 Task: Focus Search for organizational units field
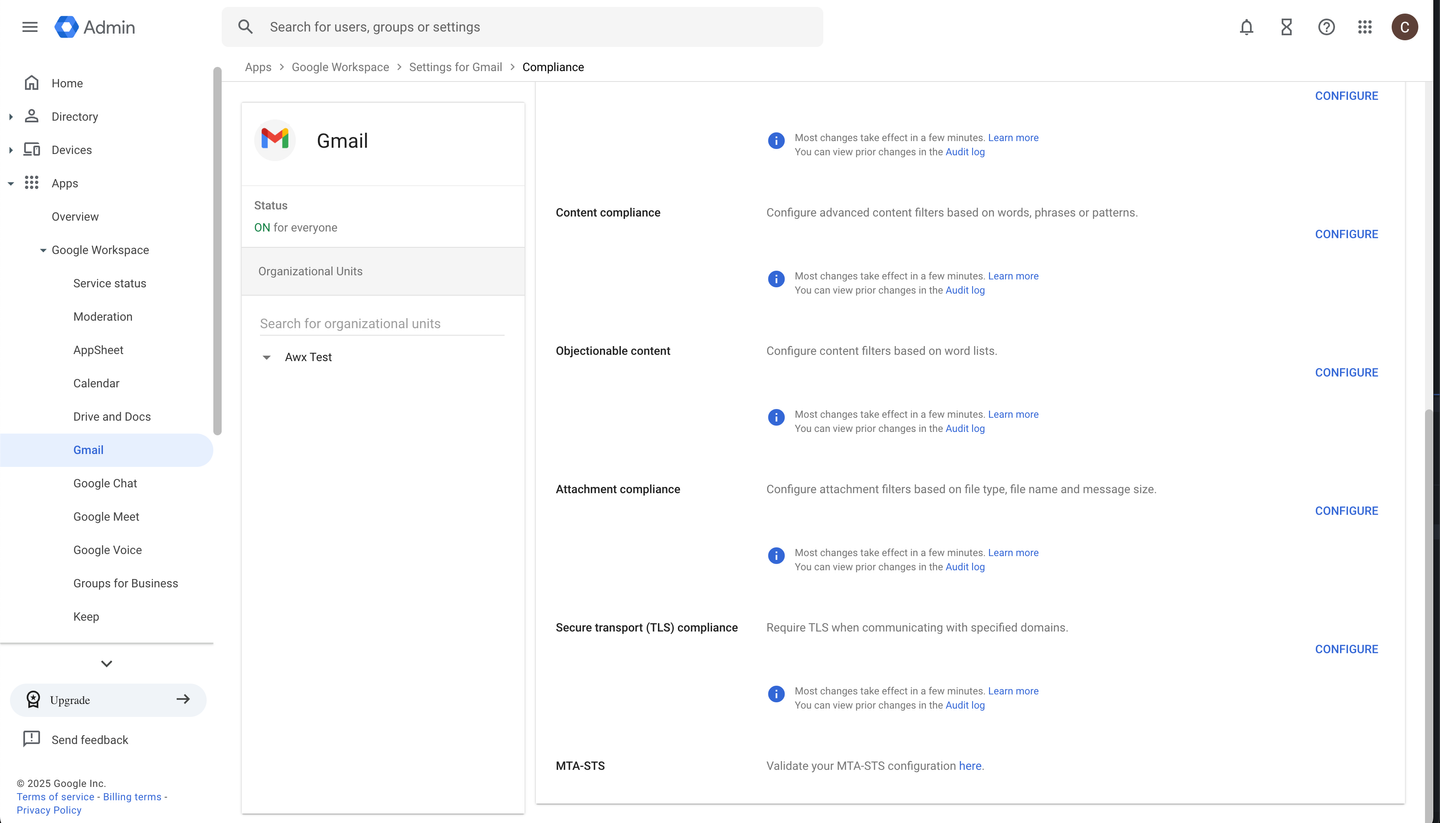tap(382, 324)
